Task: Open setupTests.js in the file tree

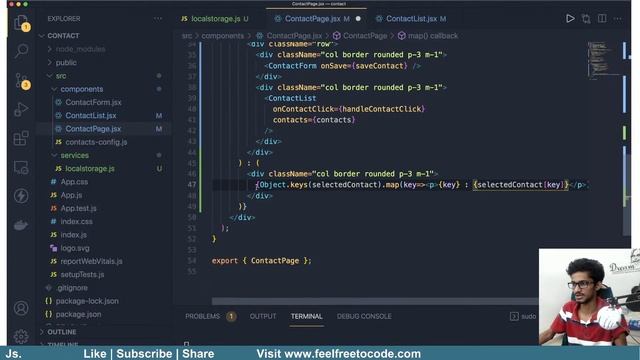Action: point(82,275)
